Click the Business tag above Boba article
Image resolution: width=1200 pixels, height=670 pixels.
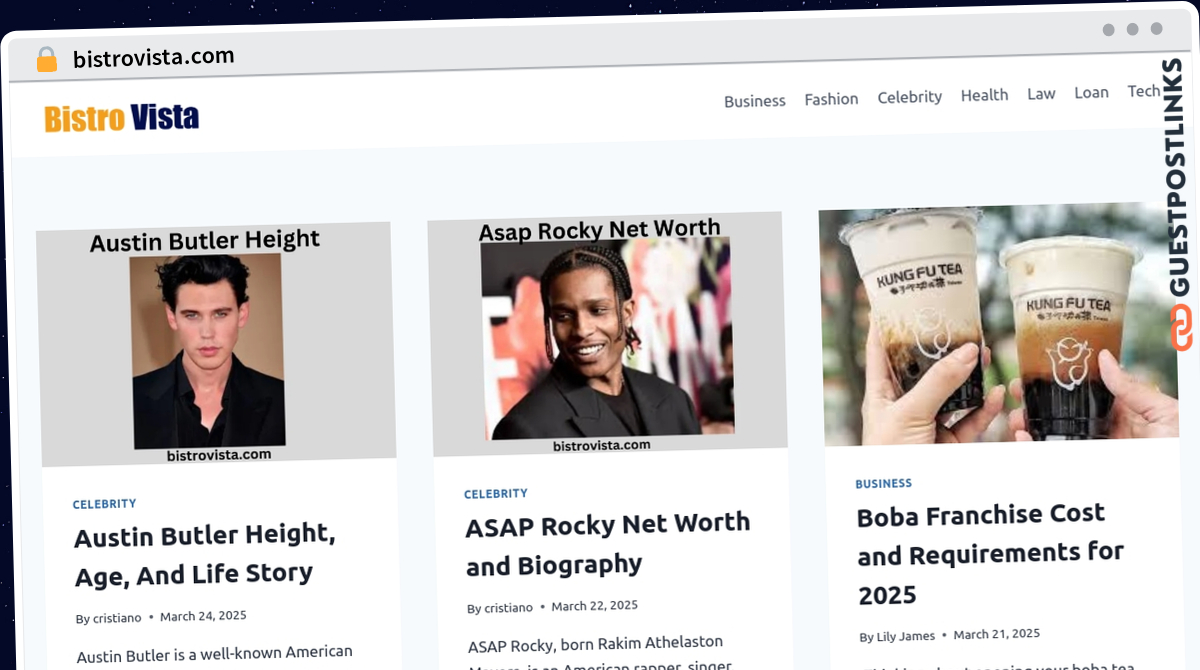tap(883, 483)
